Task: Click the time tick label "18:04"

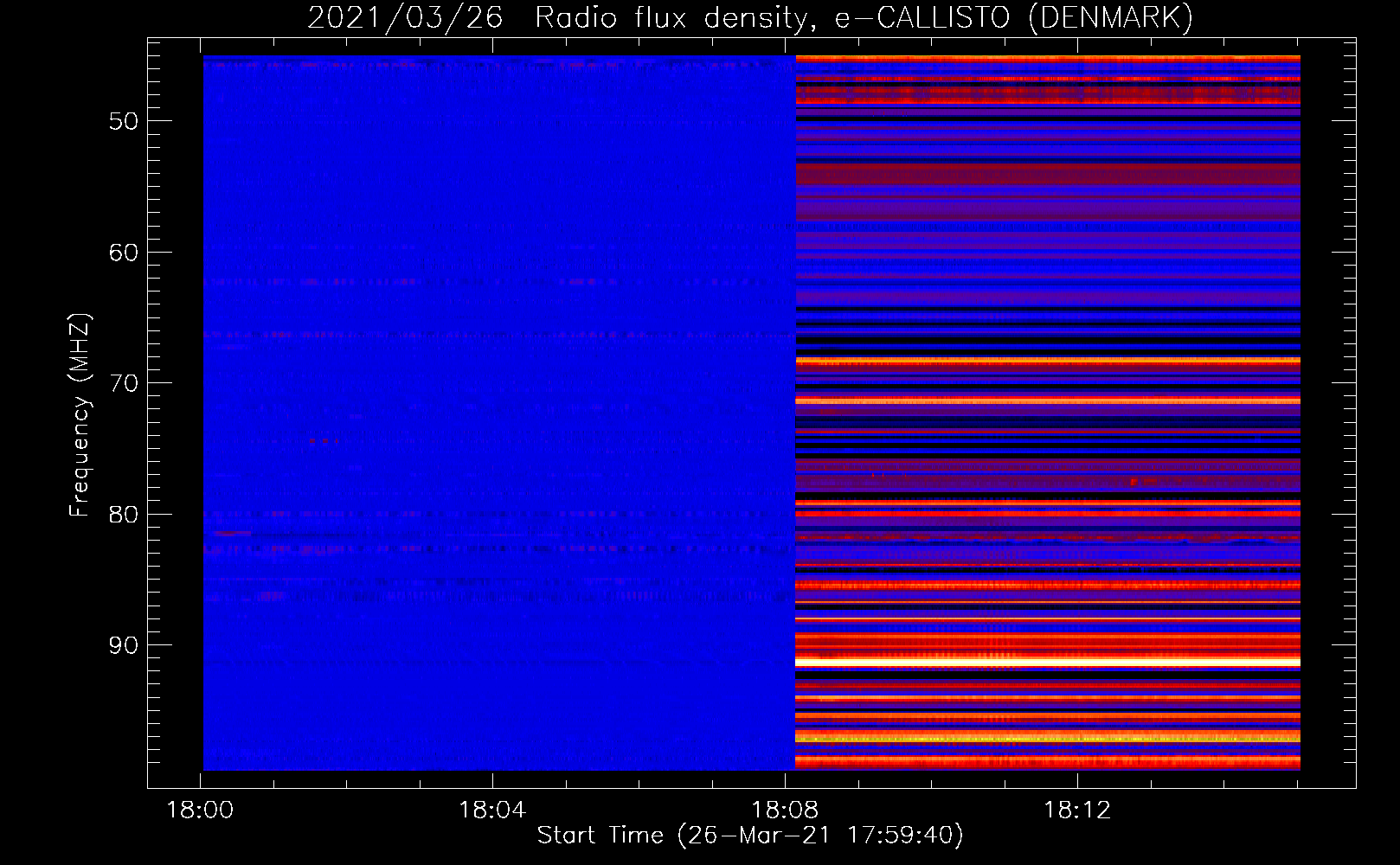Action: [492, 811]
